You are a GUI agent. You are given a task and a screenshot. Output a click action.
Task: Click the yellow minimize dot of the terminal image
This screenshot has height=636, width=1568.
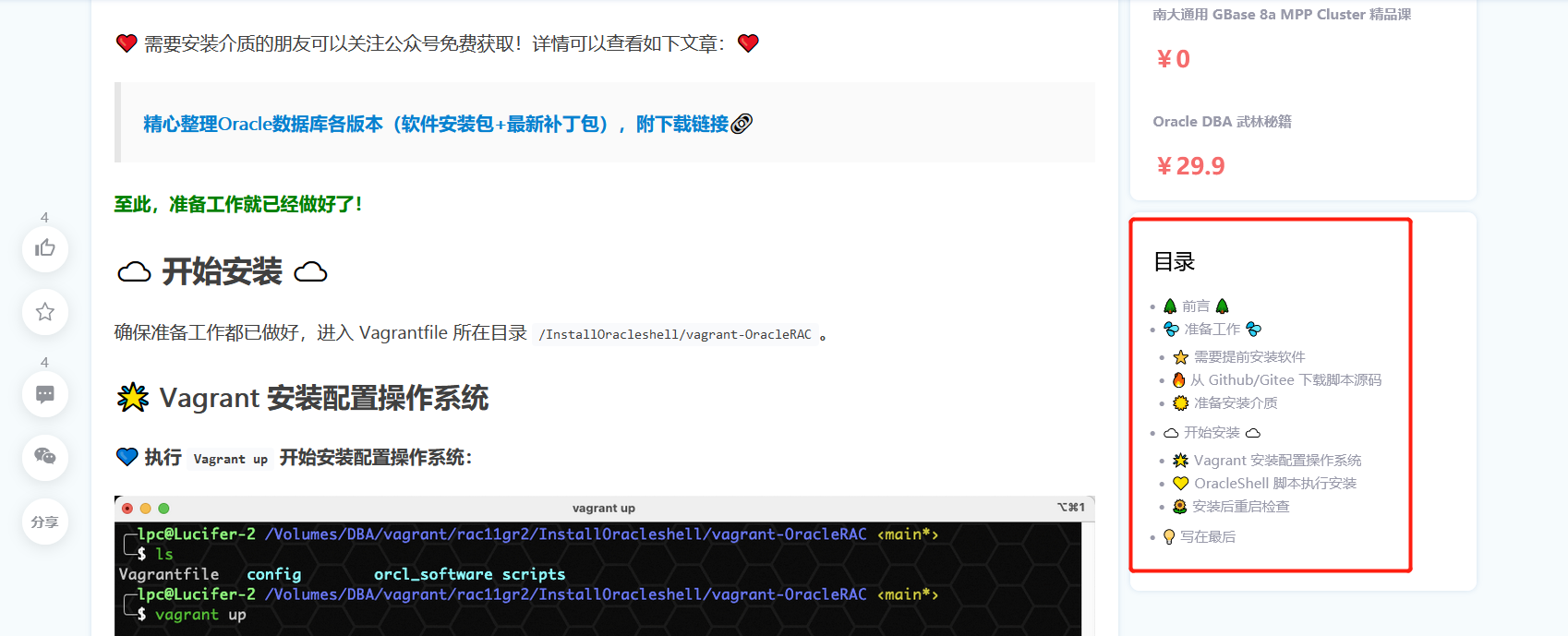pyautogui.click(x=145, y=509)
